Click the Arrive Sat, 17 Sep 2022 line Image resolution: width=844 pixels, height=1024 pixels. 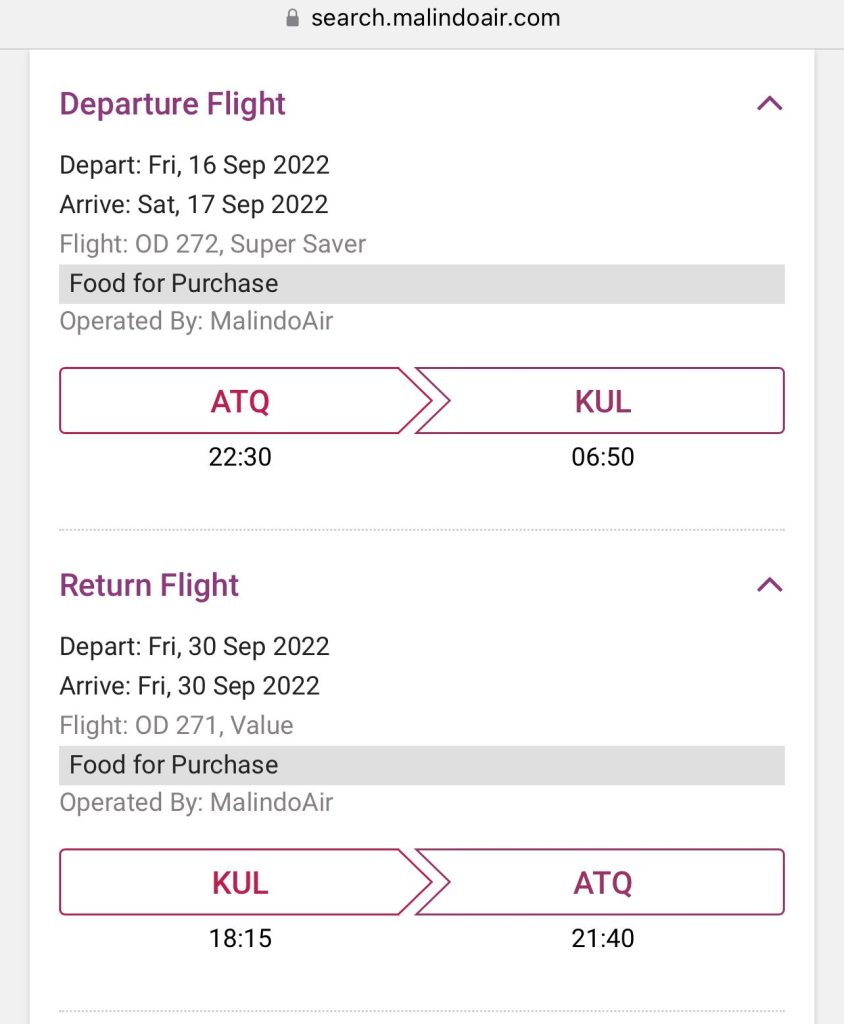pyautogui.click(x=194, y=204)
